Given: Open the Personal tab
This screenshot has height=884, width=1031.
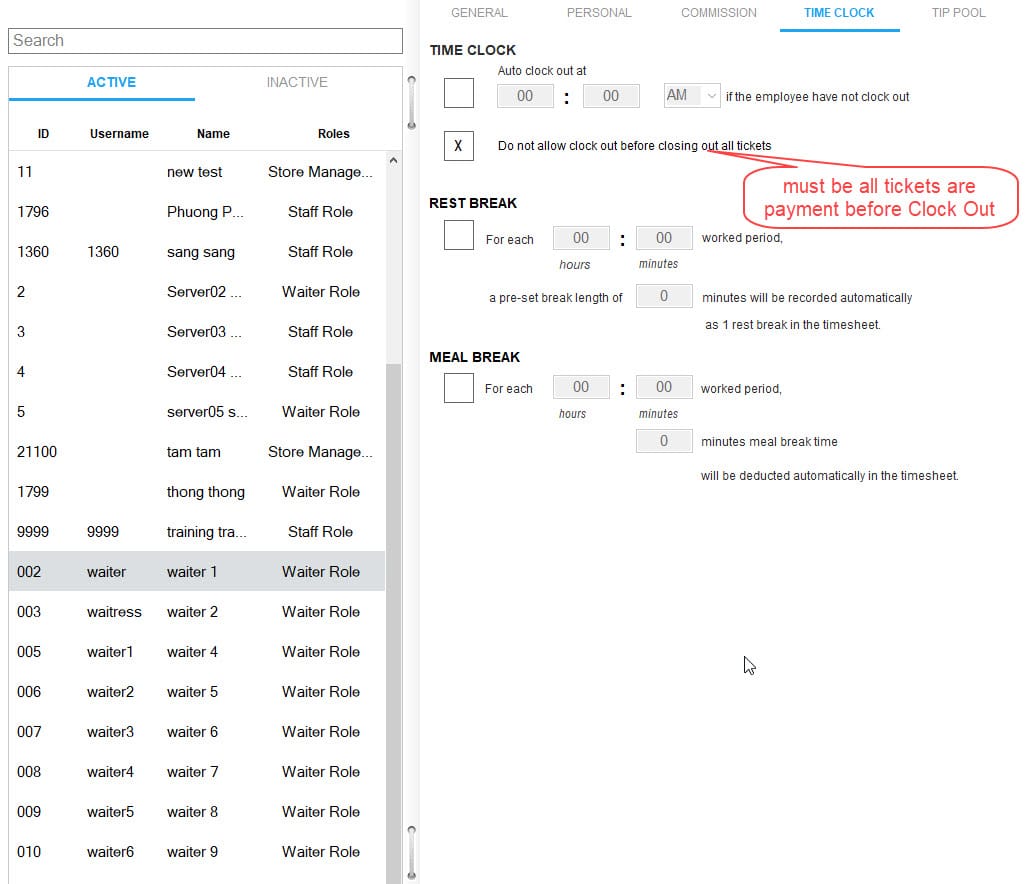Looking at the screenshot, I should (599, 13).
